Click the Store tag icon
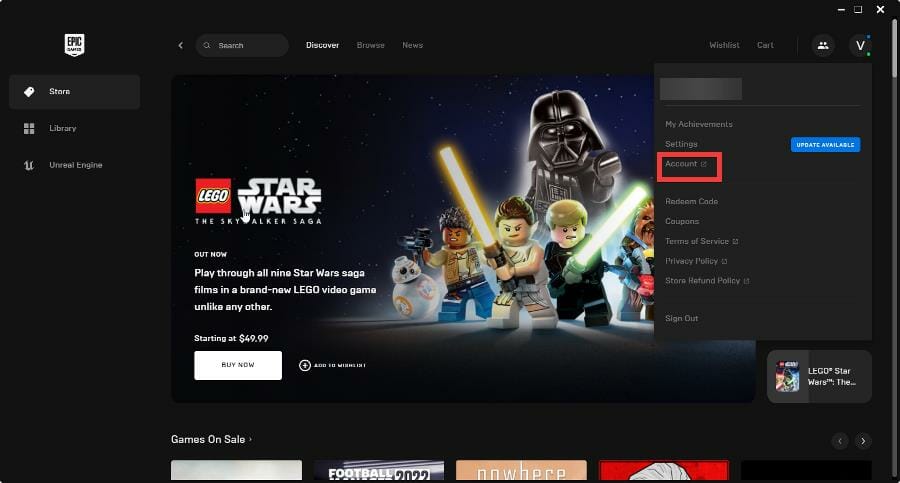900x483 pixels. pos(29,92)
